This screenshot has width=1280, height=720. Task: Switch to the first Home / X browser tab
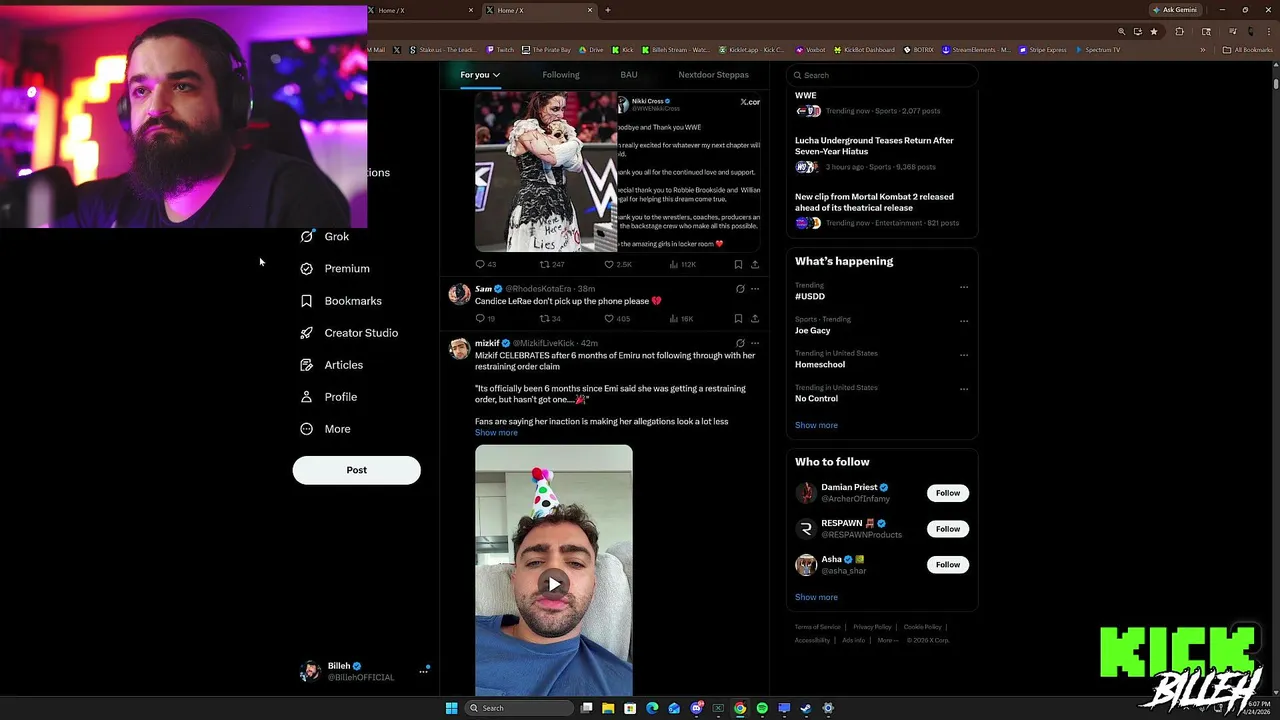[418, 10]
